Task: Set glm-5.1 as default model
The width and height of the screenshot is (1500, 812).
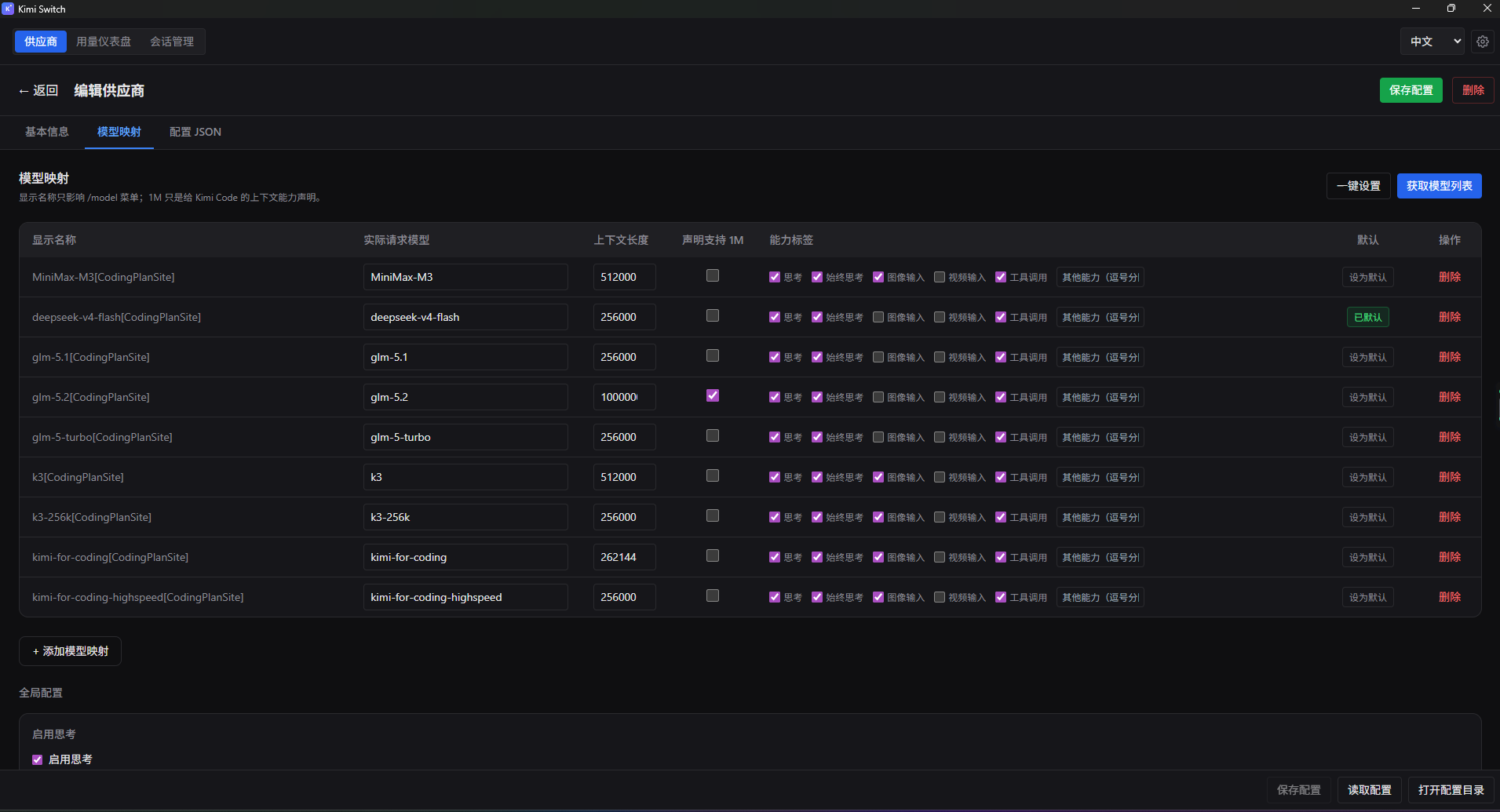Action: [x=1367, y=357]
